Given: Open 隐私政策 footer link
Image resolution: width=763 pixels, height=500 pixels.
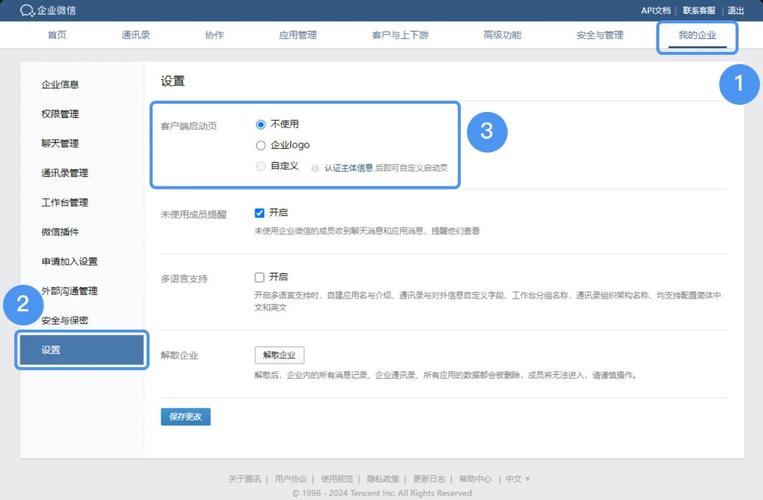Looking at the screenshot, I should [x=383, y=479].
